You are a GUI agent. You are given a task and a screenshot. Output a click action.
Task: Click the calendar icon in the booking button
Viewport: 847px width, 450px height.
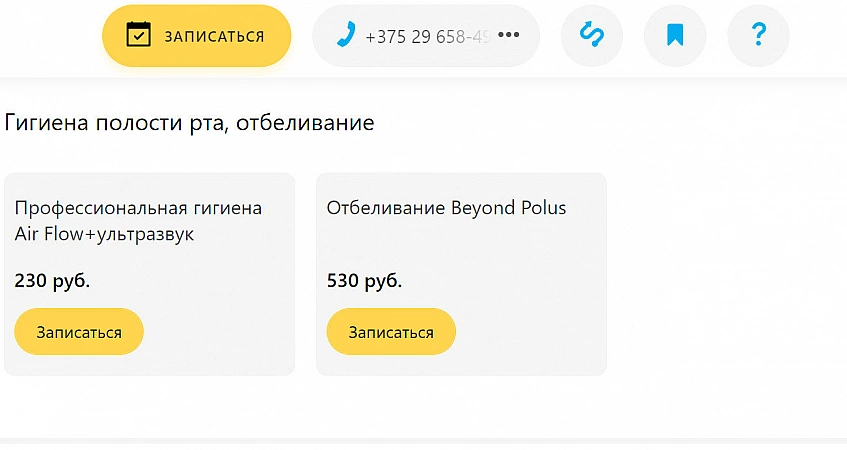tap(138, 35)
